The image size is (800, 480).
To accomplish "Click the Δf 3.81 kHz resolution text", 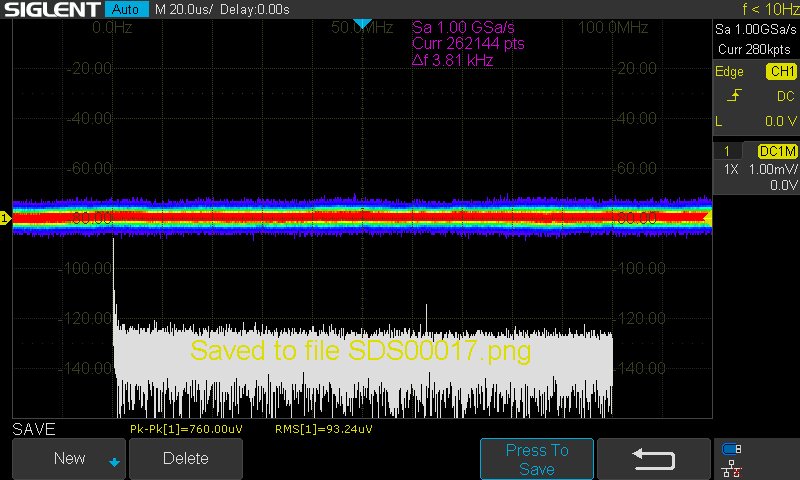I will pos(453,60).
